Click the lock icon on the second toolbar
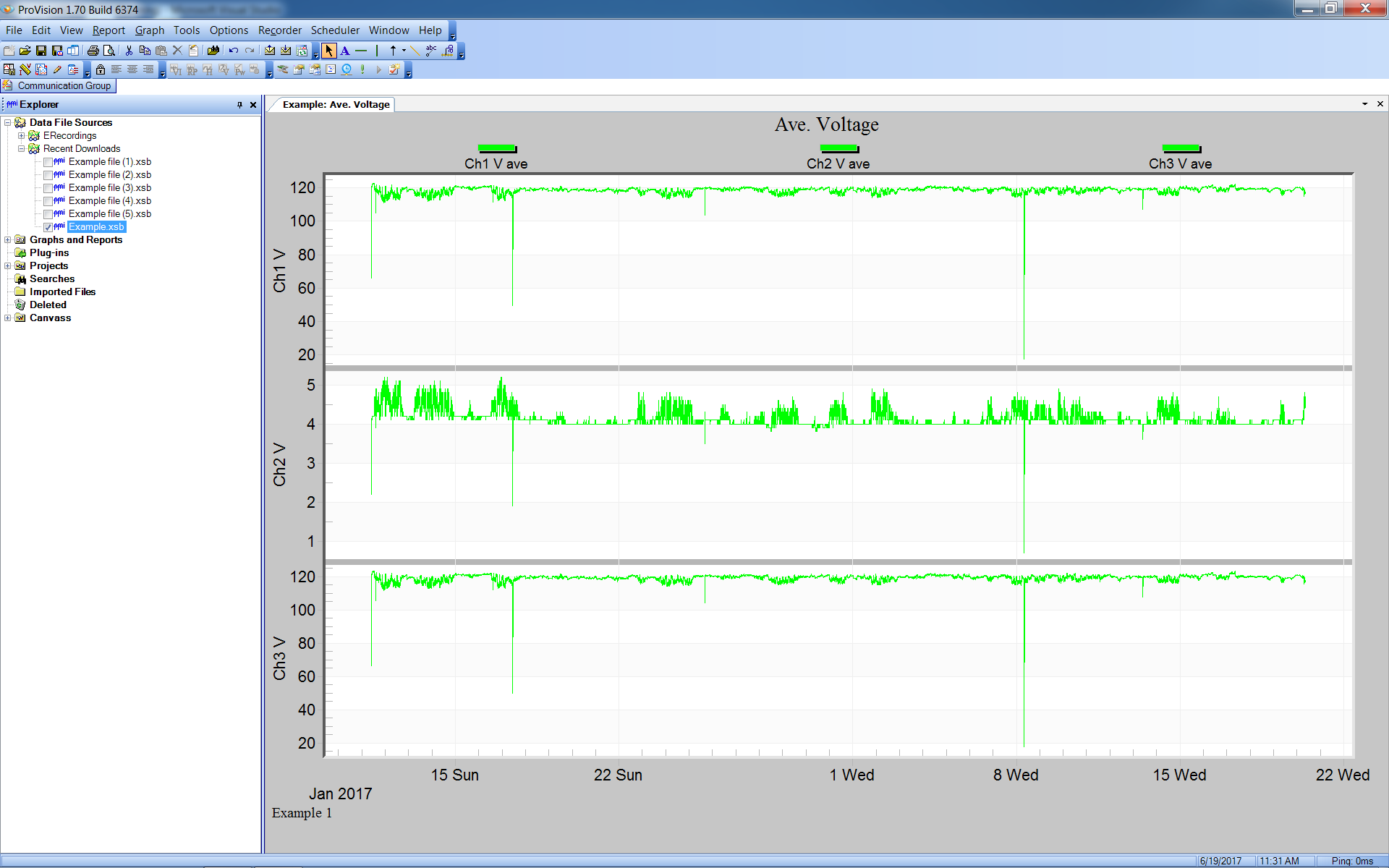1389x868 pixels. (101, 69)
